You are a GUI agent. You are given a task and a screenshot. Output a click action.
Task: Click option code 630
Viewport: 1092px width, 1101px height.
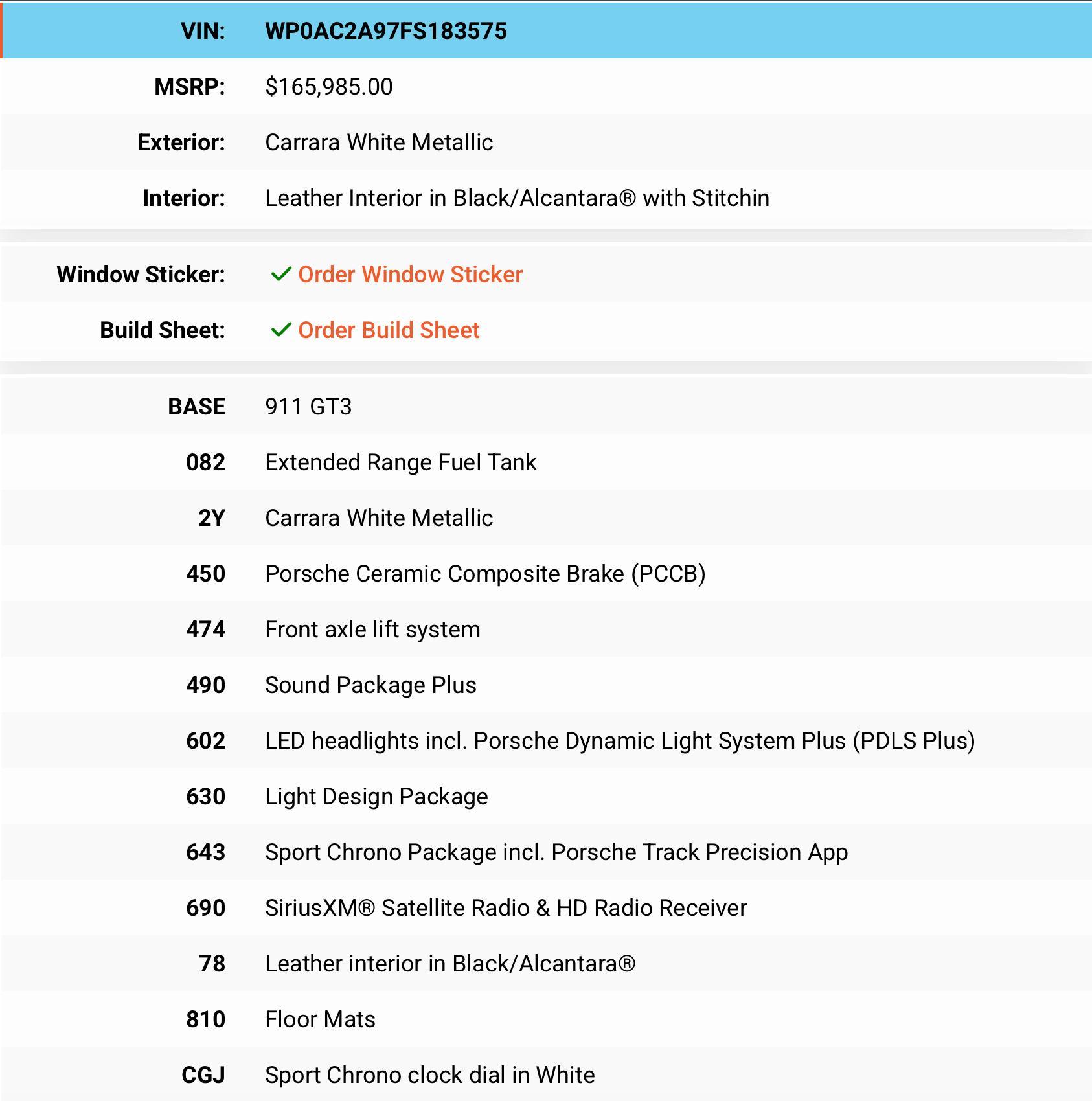[x=206, y=797]
